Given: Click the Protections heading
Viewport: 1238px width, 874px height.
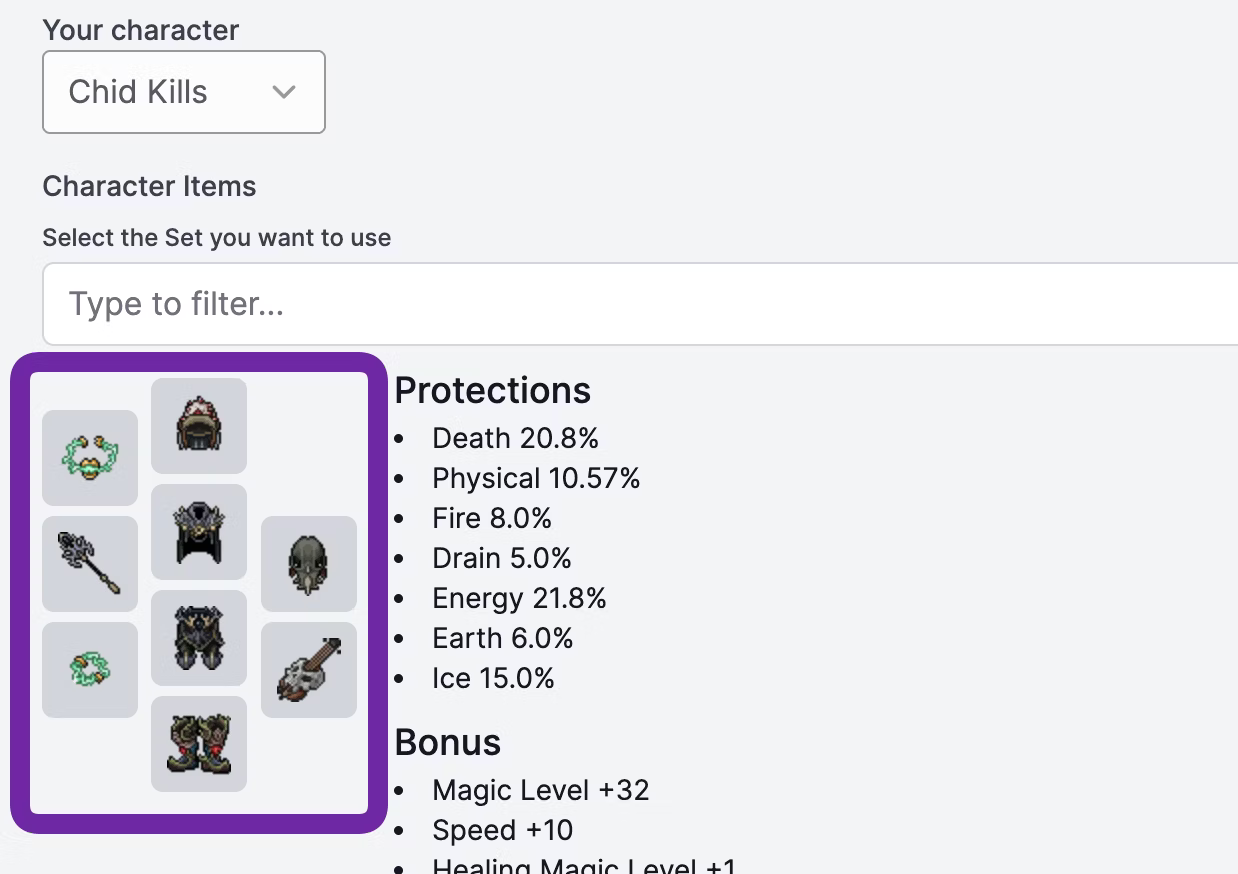Looking at the screenshot, I should click(x=493, y=390).
